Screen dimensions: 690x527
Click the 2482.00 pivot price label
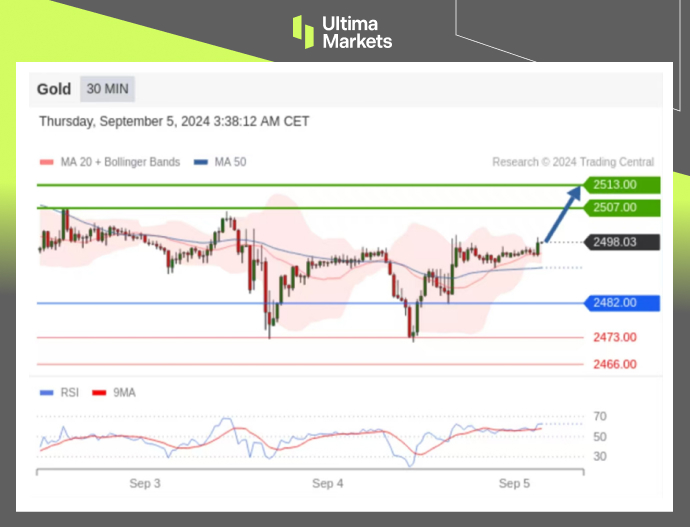tap(622, 303)
